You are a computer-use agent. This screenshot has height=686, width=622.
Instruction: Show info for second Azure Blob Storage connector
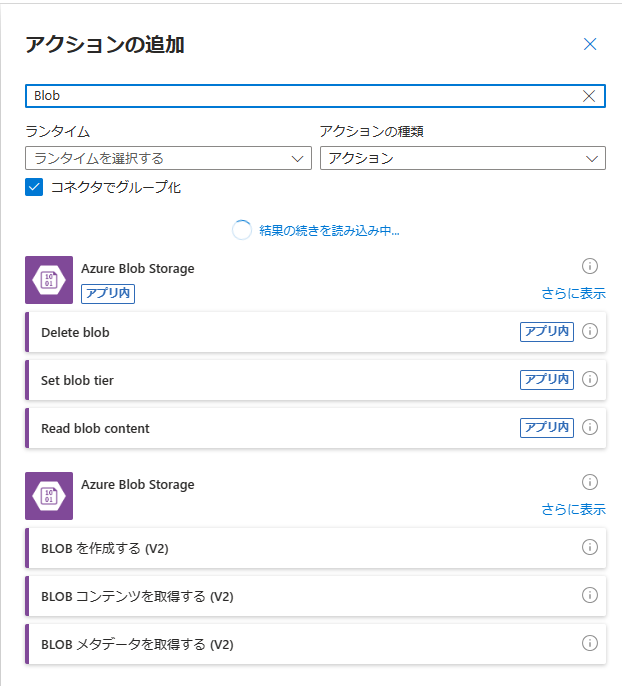[x=590, y=482]
